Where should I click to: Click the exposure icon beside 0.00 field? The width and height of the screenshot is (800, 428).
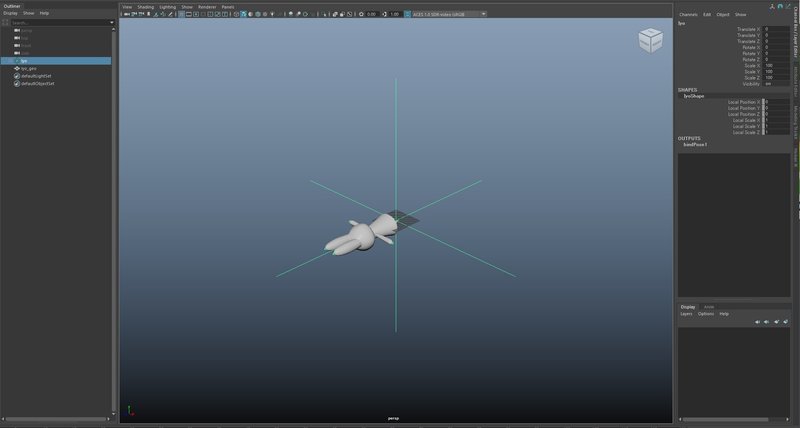[361, 14]
